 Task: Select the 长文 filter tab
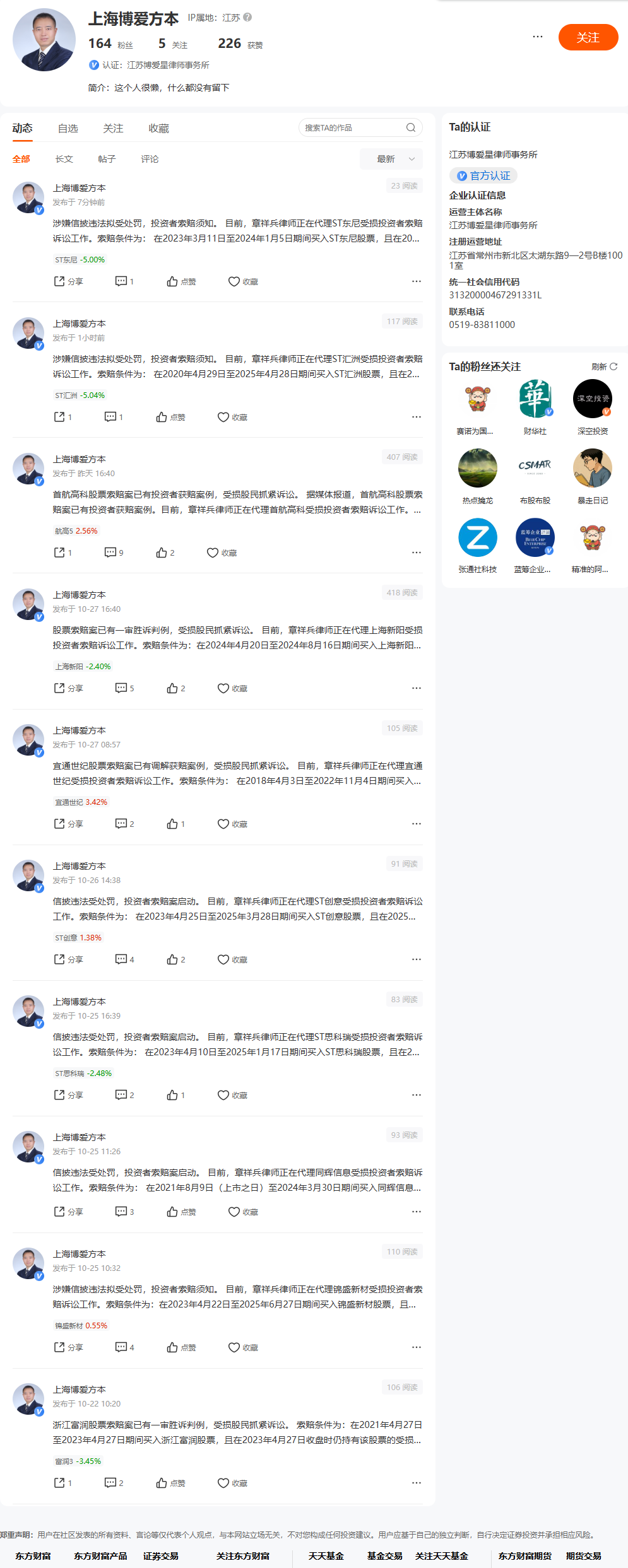point(64,159)
